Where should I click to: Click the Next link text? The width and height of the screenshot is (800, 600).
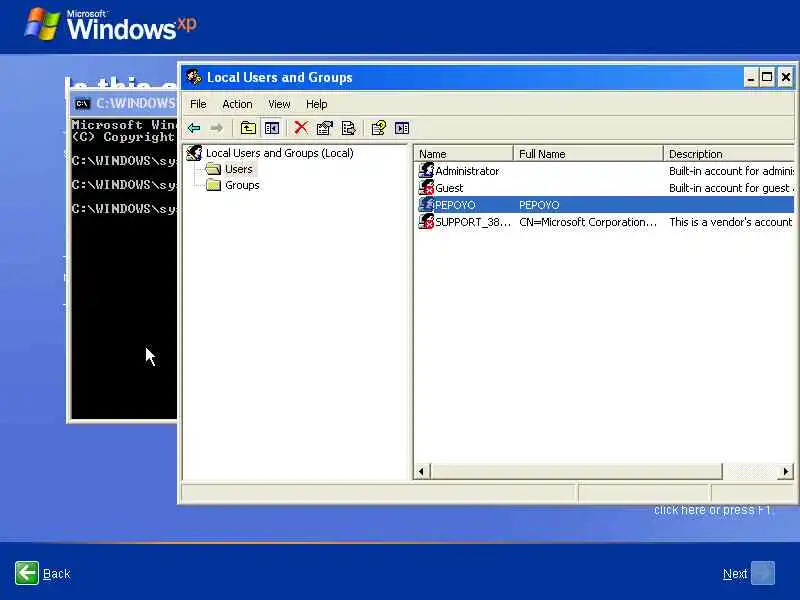[x=735, y=574]
